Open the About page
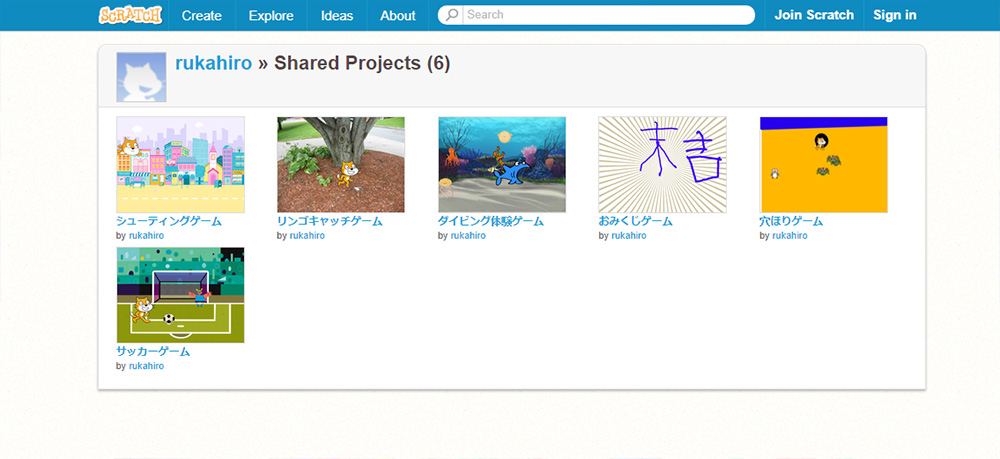The height and width of the screenshot is (459, 1000). tap(398, 15)
